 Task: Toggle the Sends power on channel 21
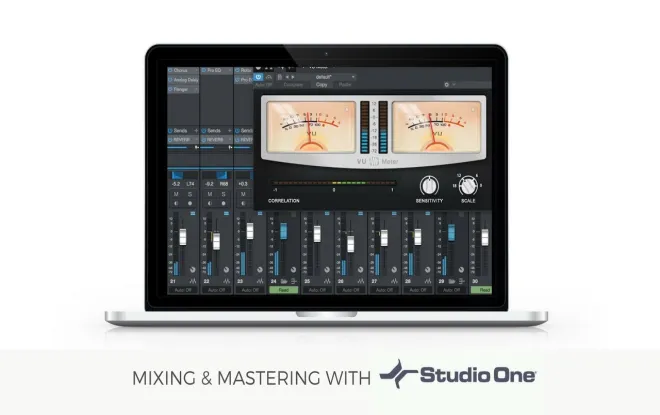(x=170, y=130)
